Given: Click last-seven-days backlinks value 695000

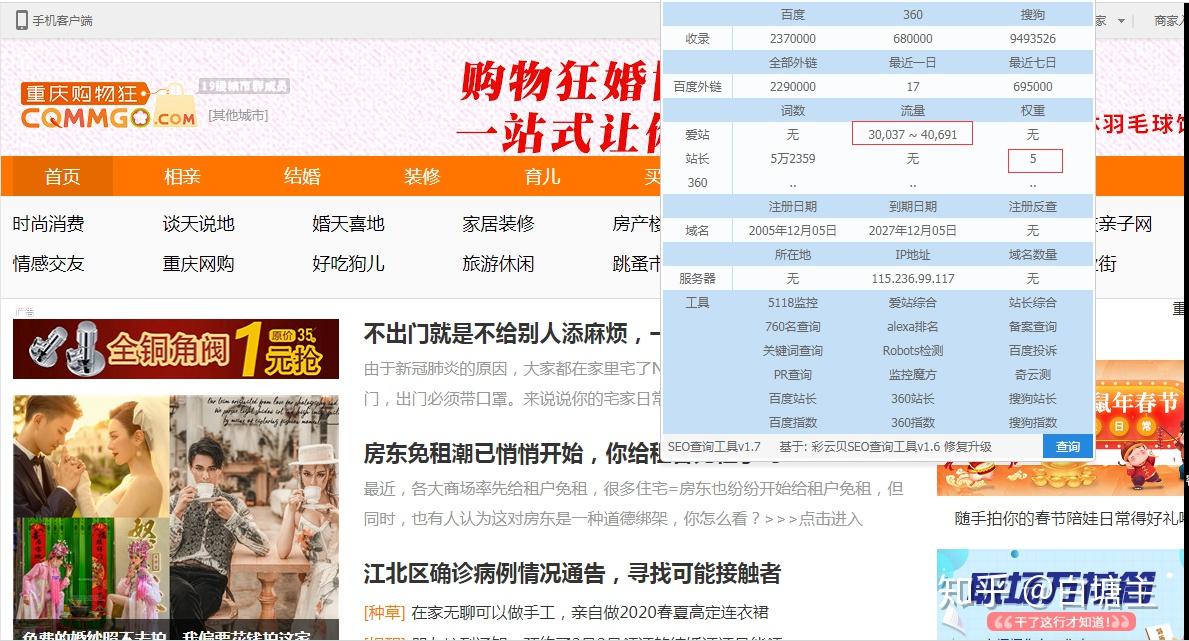Looking at the screenshot, I should [1032, 86].
